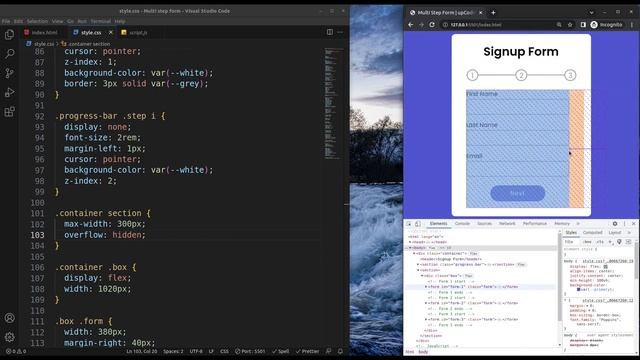Switch to the DevTools Memory tab
Viewport: 640px width, 360px height.
[x=562, y=224]
